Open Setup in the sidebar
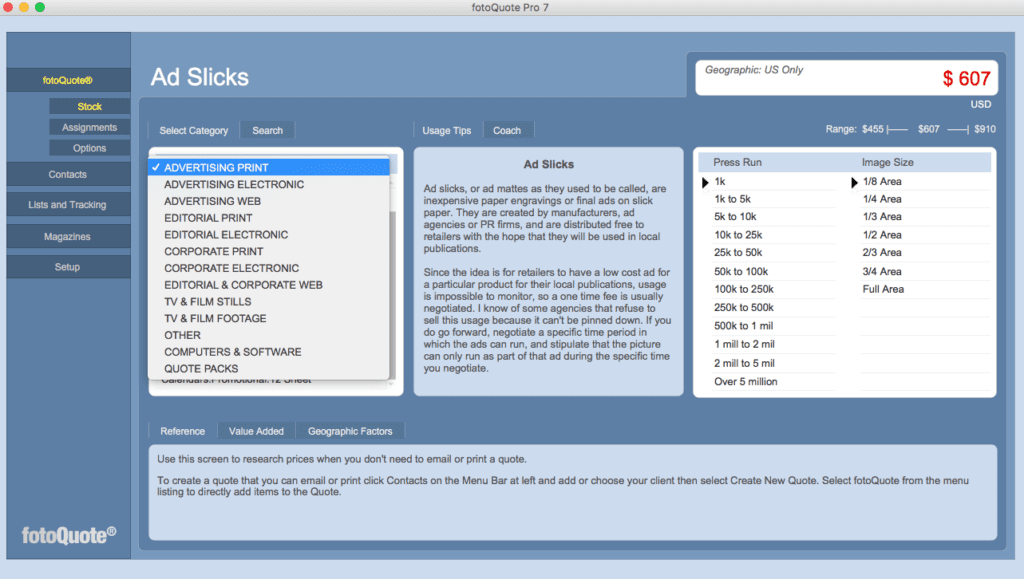The width and height of the screenshot is (1024, 579). (x=68, y=267)
